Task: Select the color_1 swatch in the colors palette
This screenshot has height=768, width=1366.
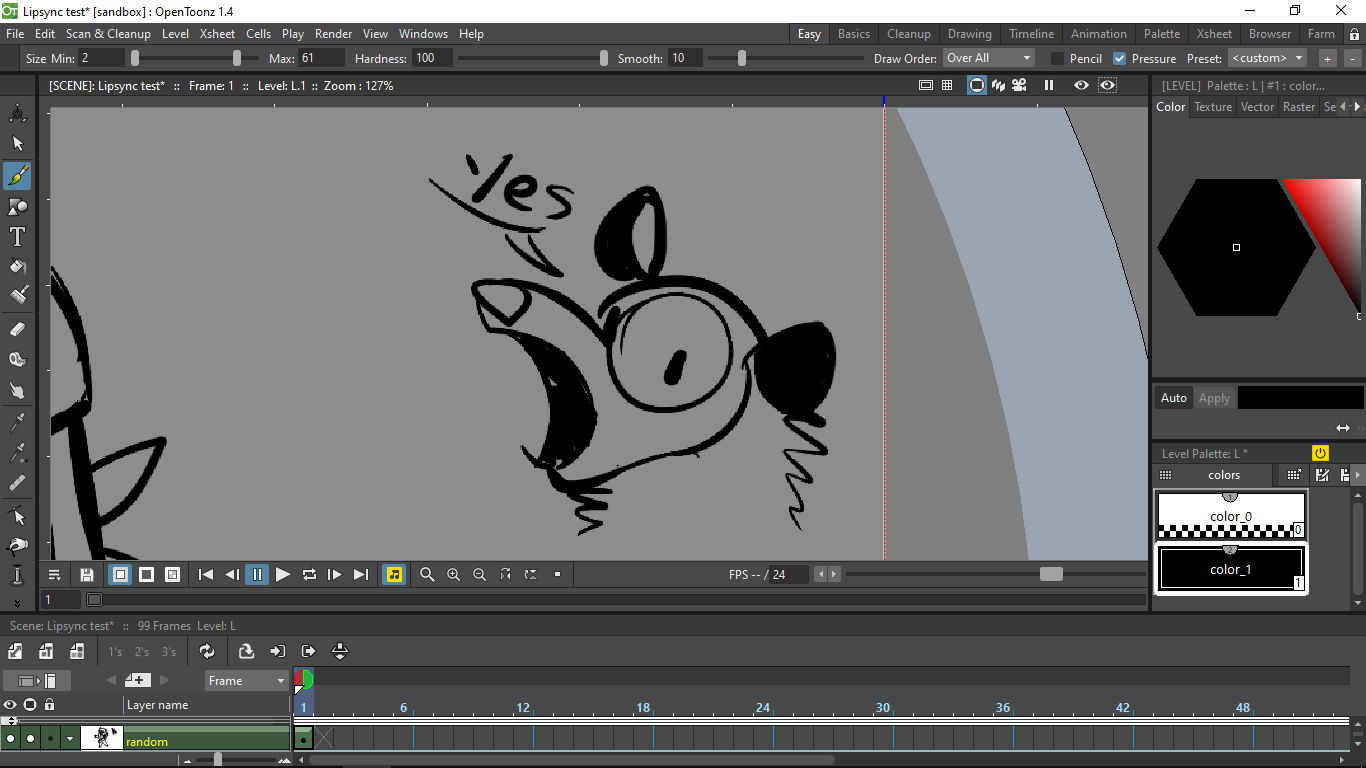Action: [x=1231, y=568]
